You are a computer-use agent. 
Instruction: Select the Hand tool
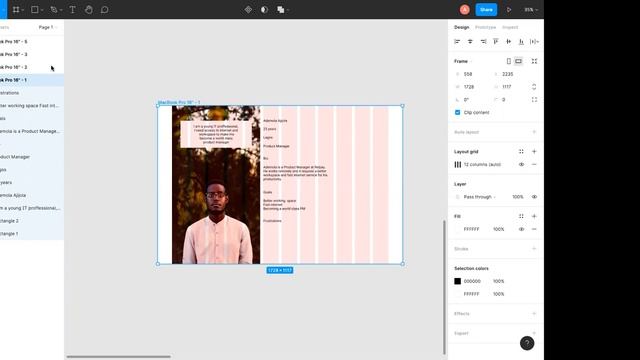(89, 9)
